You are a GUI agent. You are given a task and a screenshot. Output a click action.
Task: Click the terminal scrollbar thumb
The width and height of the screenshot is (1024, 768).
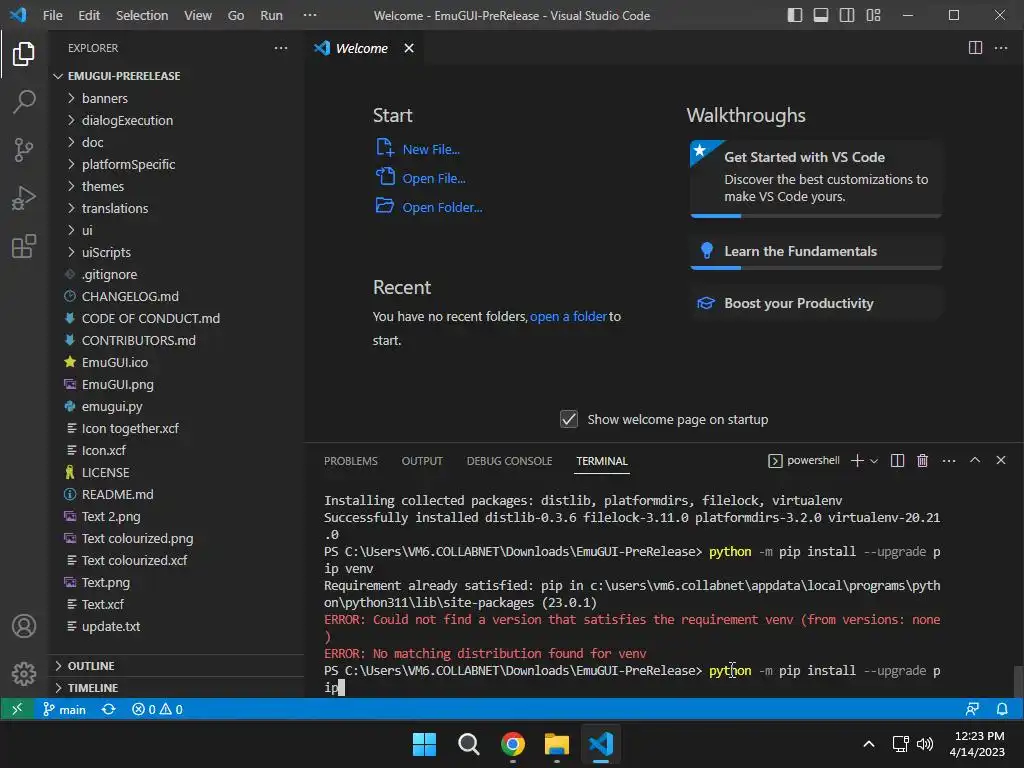pyautogui.click(x=1017, y=681)
